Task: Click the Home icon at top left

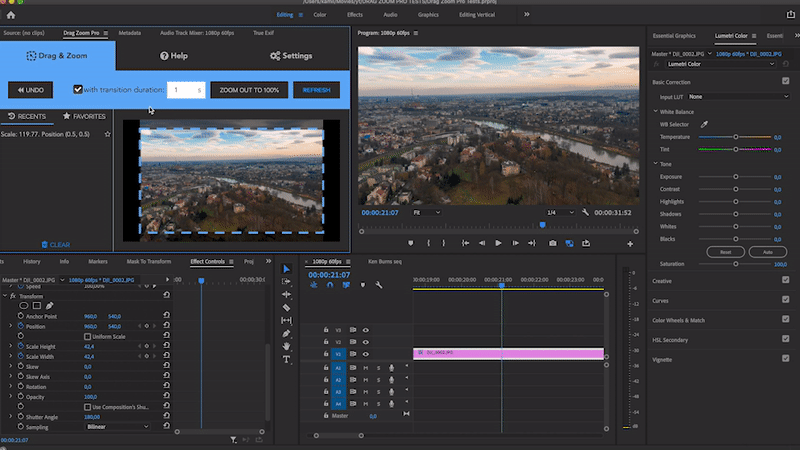Action: coord(11,16)
